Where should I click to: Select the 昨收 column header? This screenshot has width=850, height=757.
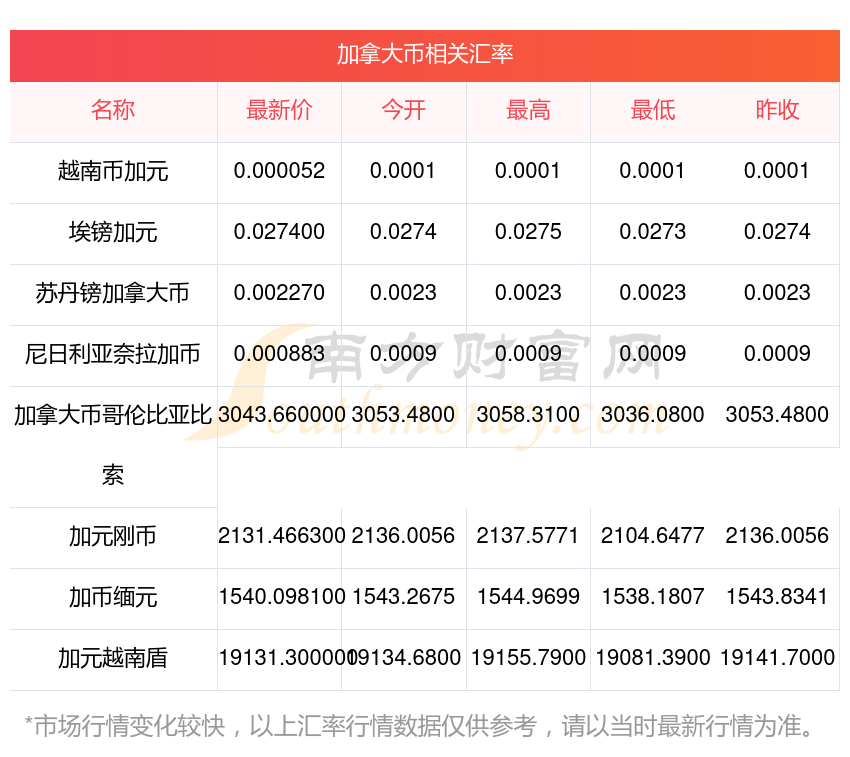pyautogui.click(x=777, y=110)
